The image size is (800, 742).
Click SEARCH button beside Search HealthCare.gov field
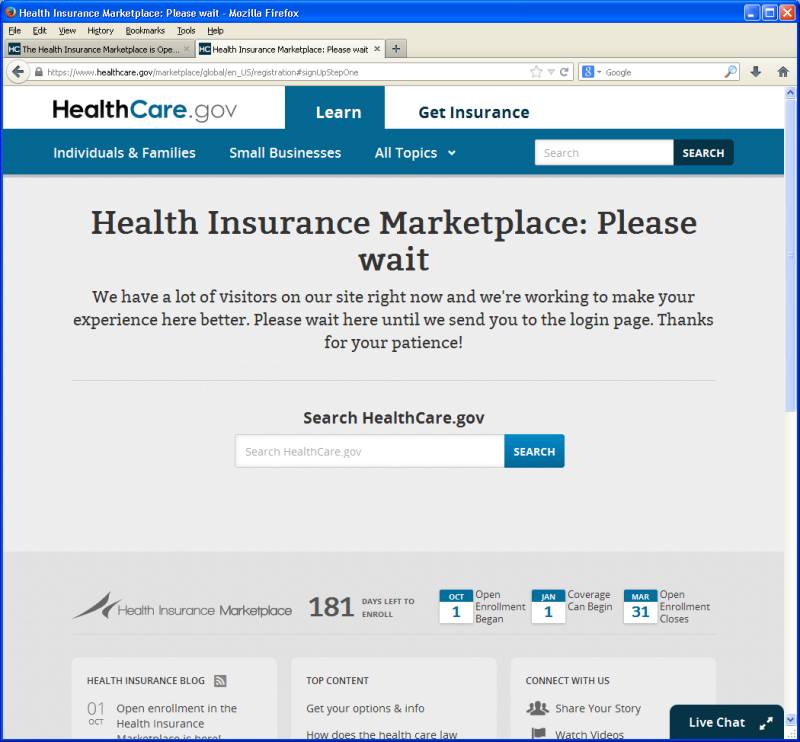[x=534, y=452]
